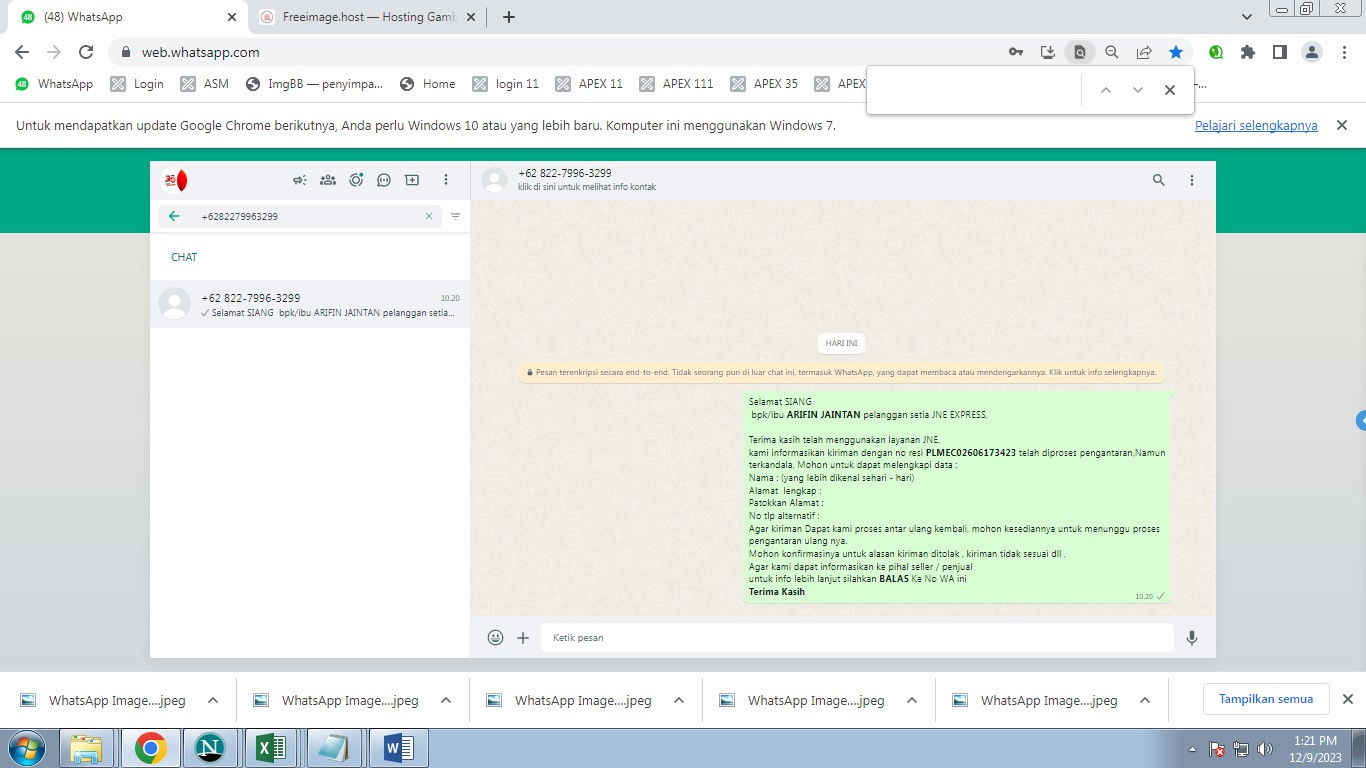Open File Explorer from taskbar
1366x768 pixels.
pos(87,748)
